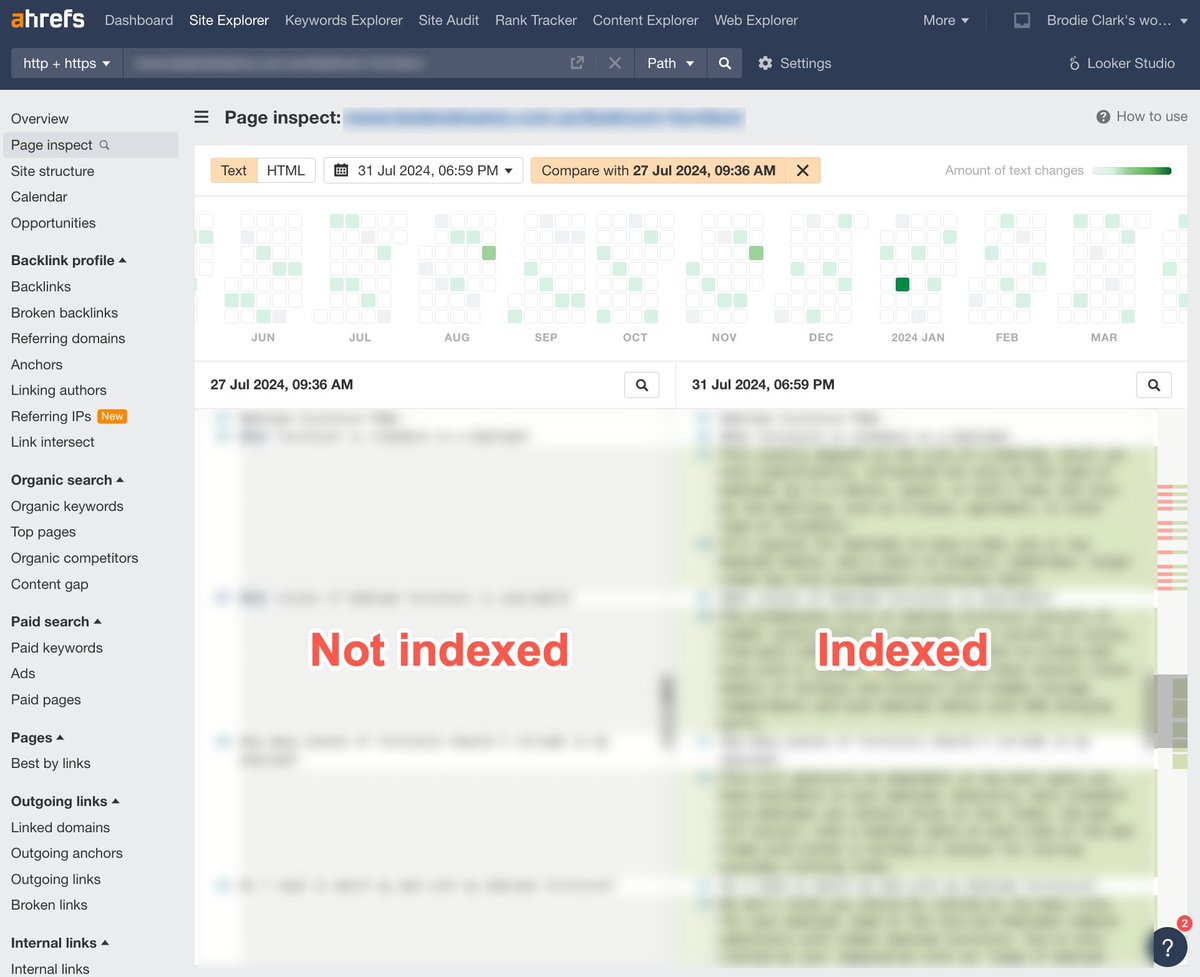
Task: Click How to use help link
Action: 1142,116
